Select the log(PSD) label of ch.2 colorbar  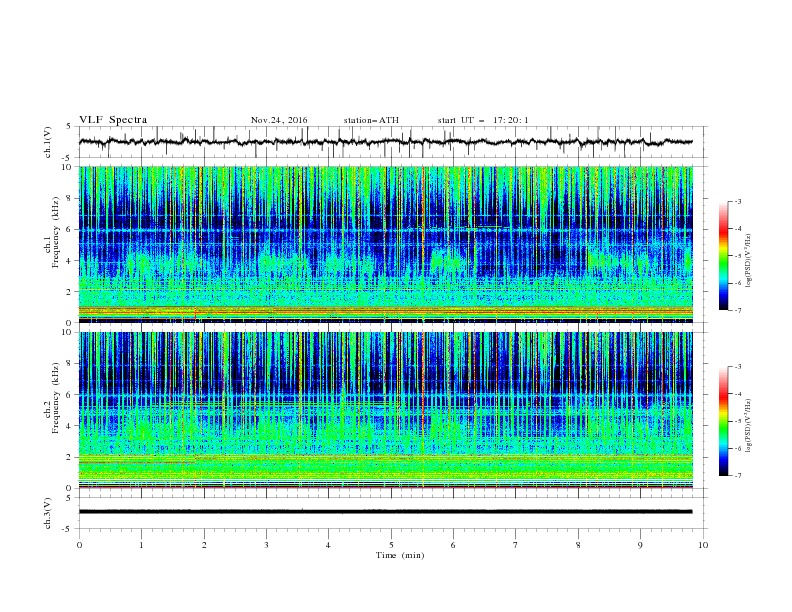(749, 425)
